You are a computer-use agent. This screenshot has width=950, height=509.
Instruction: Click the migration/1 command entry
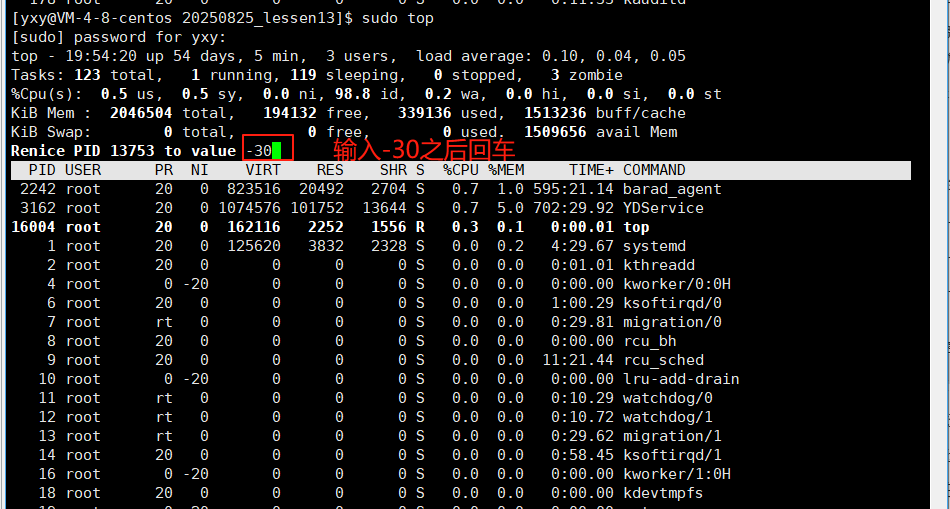tap(673, 436)
